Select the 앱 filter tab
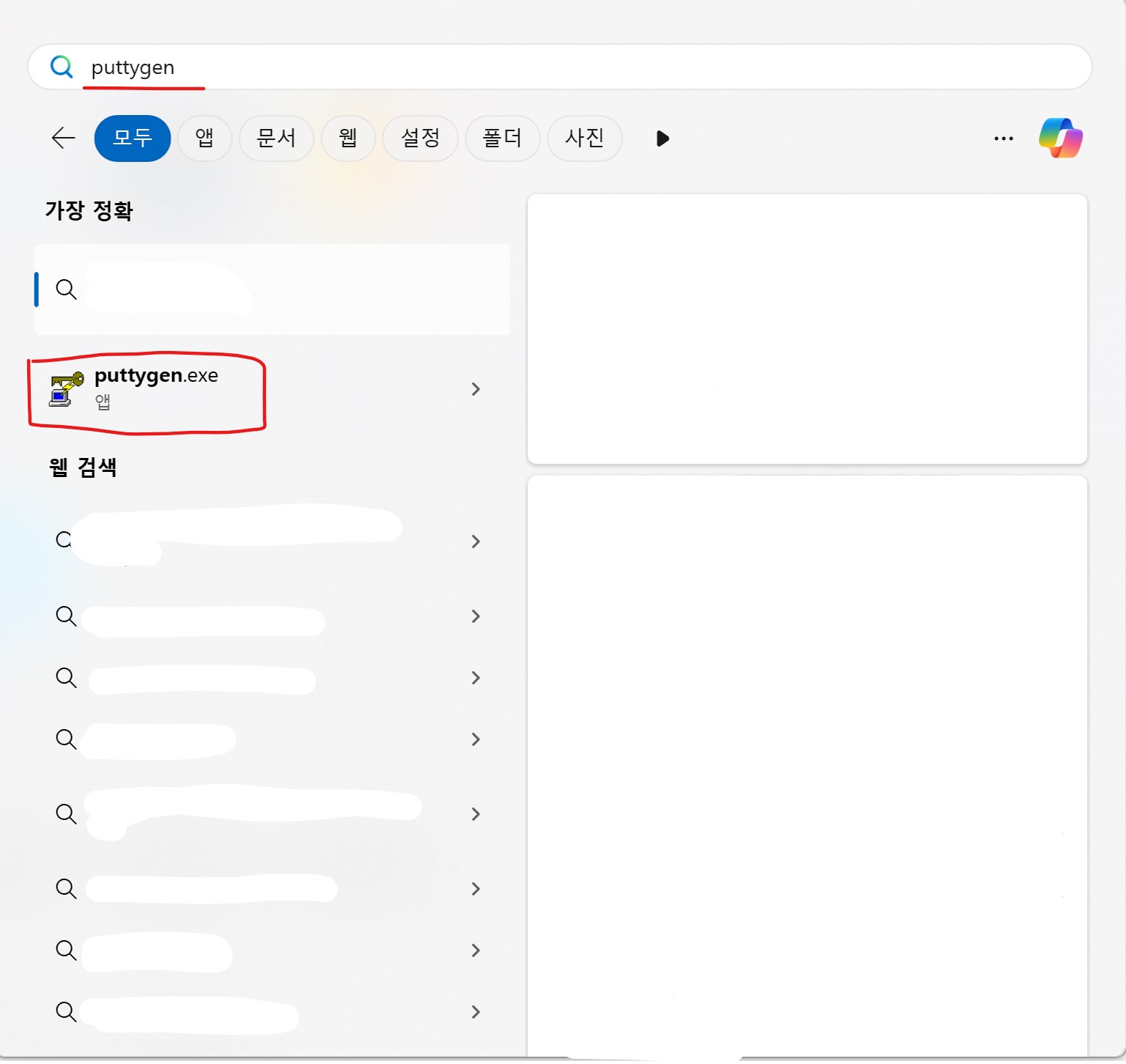Viewport: 1126px width, 1064px height. click(x=204, y=138)
